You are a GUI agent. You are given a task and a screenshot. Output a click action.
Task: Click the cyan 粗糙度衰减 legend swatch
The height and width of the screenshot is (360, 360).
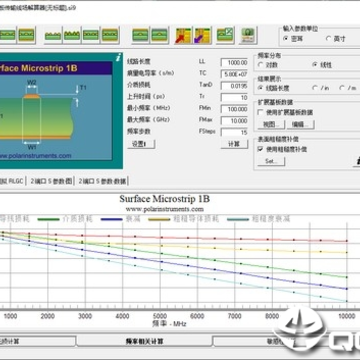[x=238, y=219]
